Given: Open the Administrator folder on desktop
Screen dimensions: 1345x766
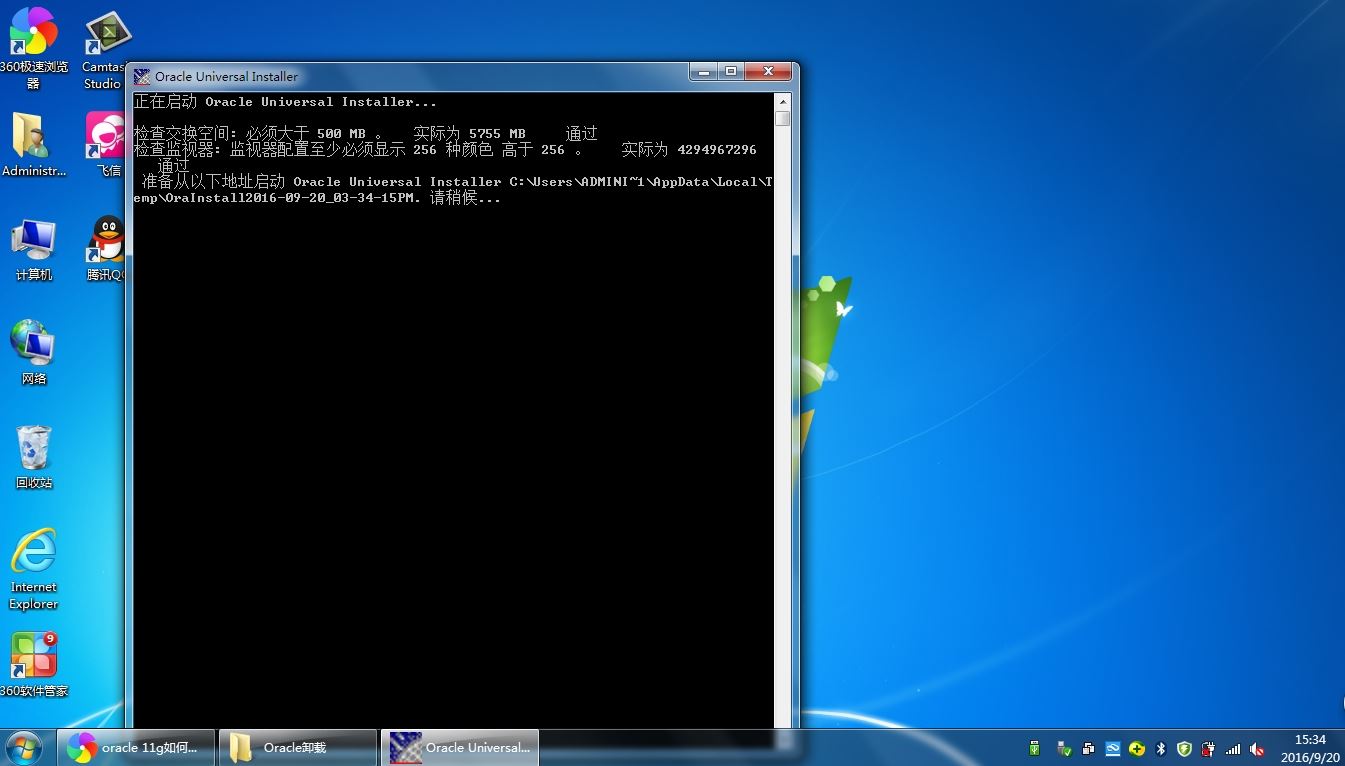Looking at the screenshot, I should (x=33, y=145).
